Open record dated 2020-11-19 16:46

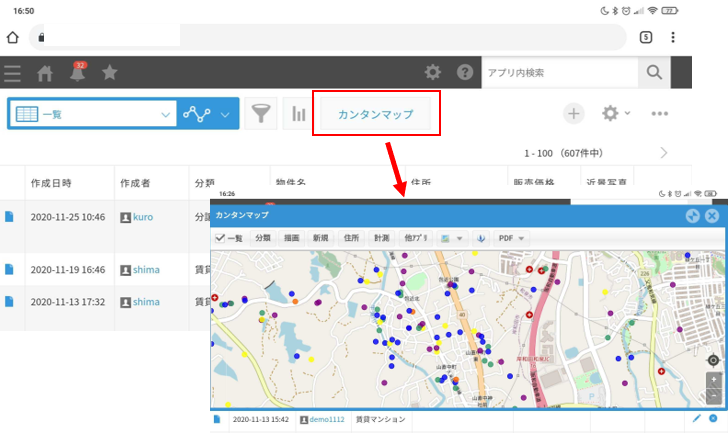[9, 269]
